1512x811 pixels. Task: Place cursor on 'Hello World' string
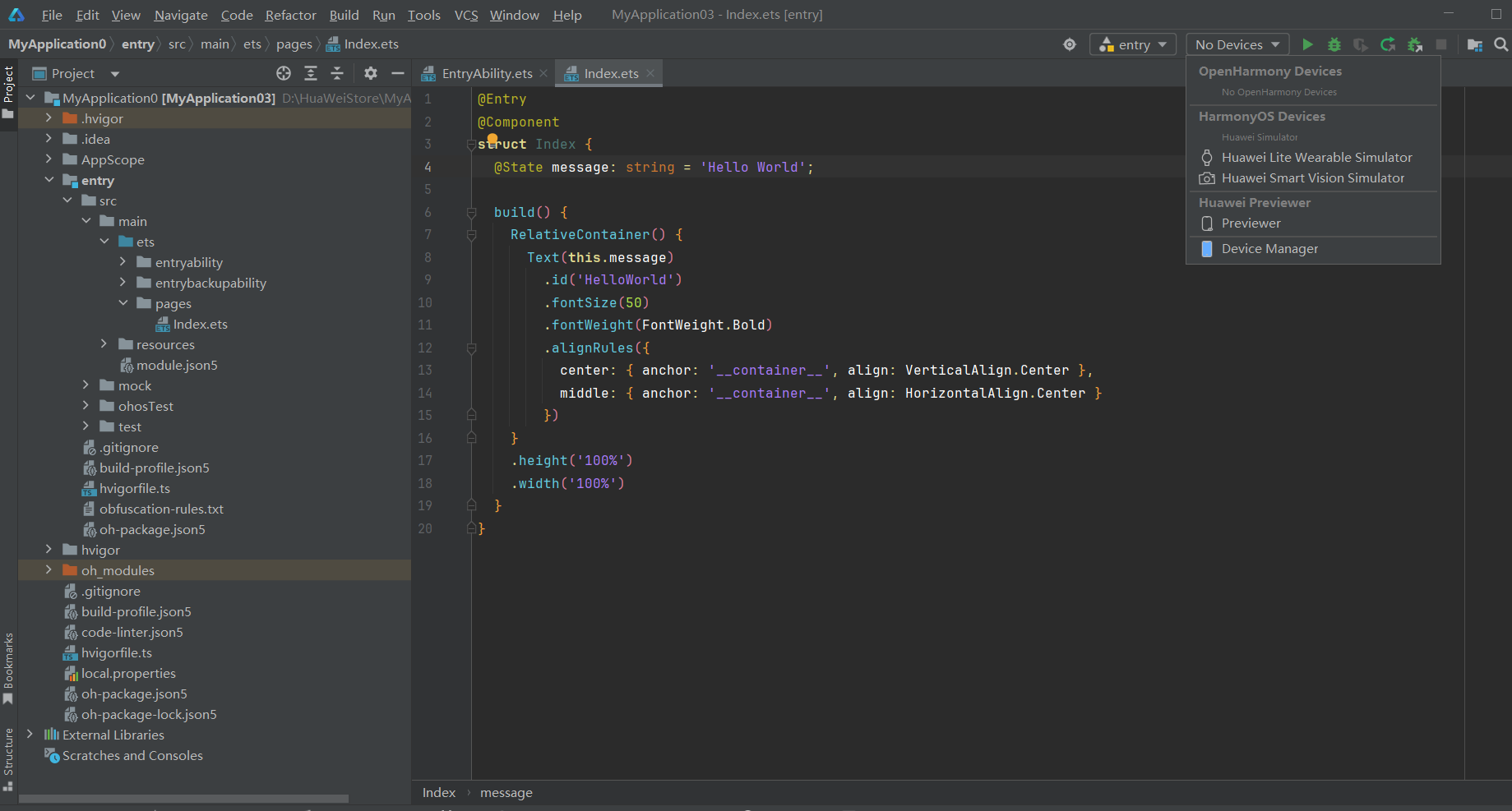coord(752,167)
